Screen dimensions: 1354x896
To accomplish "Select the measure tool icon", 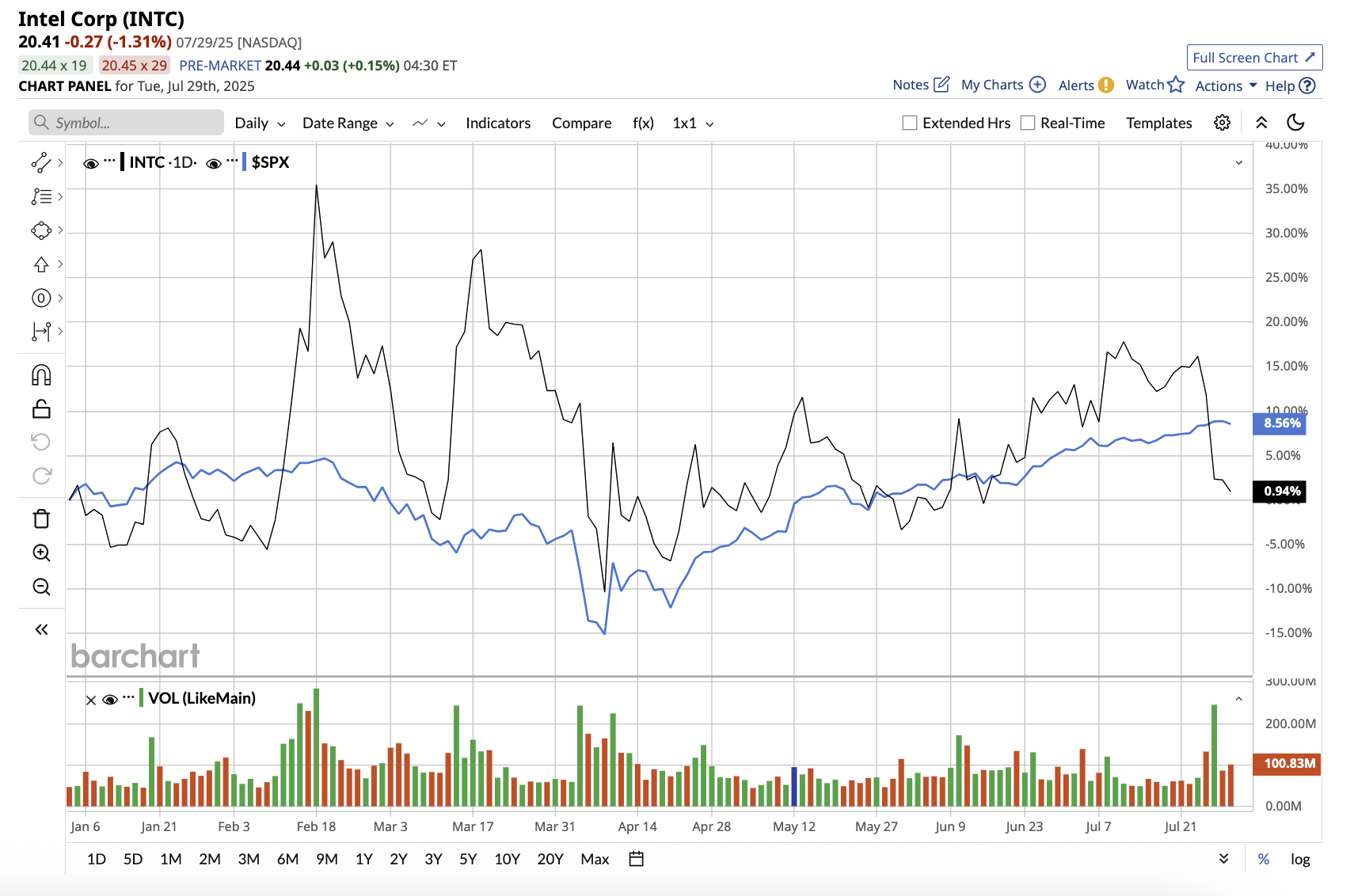I will 41,332.
